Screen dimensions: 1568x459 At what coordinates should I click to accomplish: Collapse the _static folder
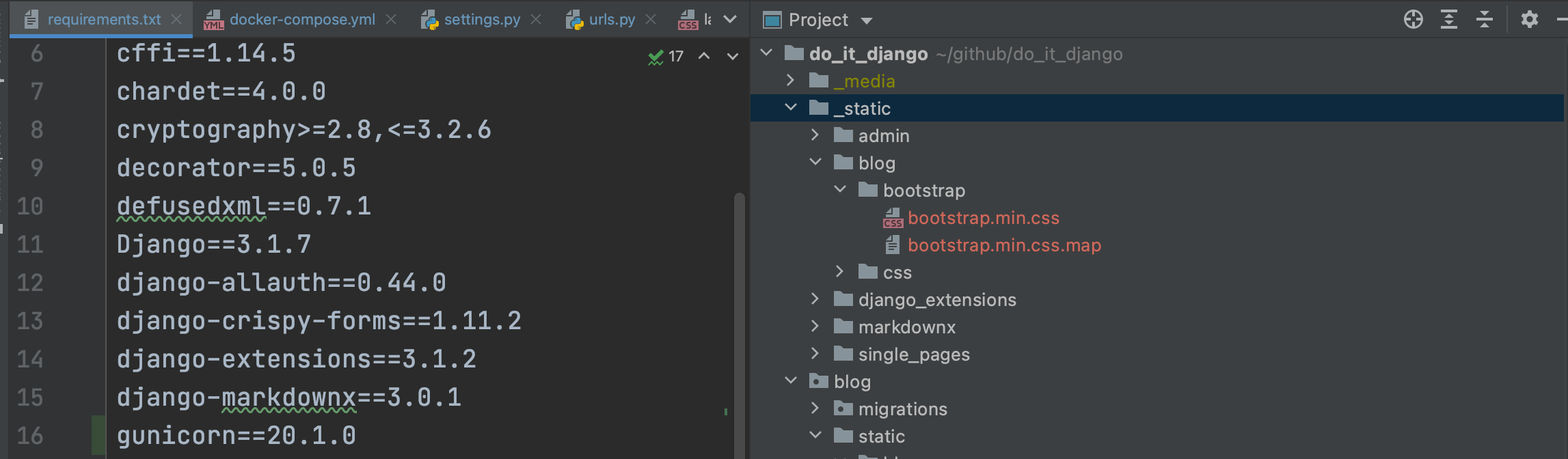coord(791,108)
